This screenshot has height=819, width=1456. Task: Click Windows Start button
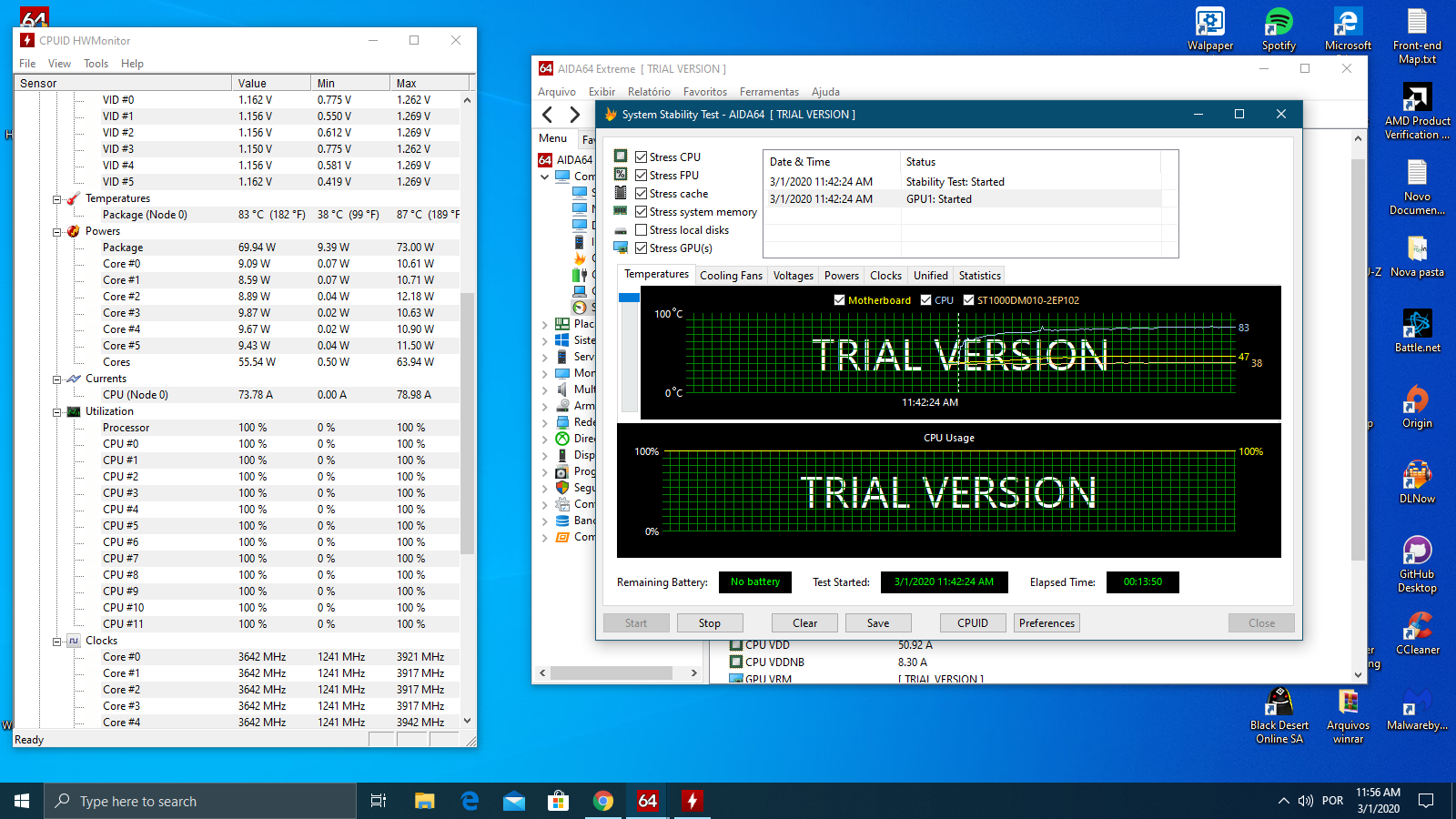click(x=22, y=801)
